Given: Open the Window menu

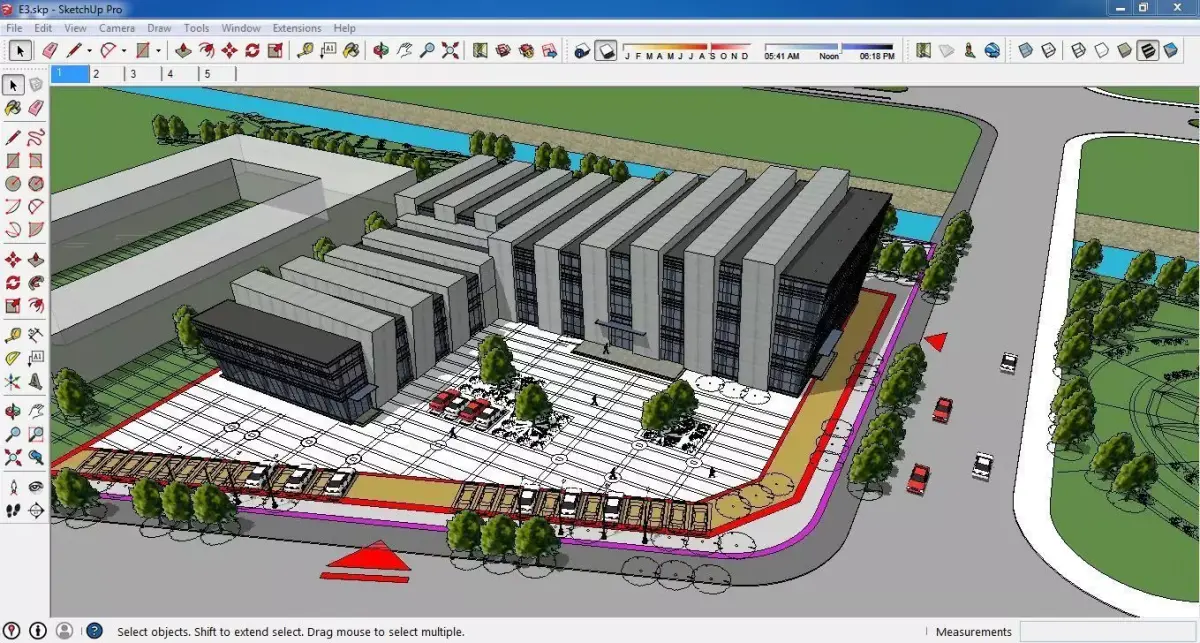Looking at the screenshot, I should 241,28.
